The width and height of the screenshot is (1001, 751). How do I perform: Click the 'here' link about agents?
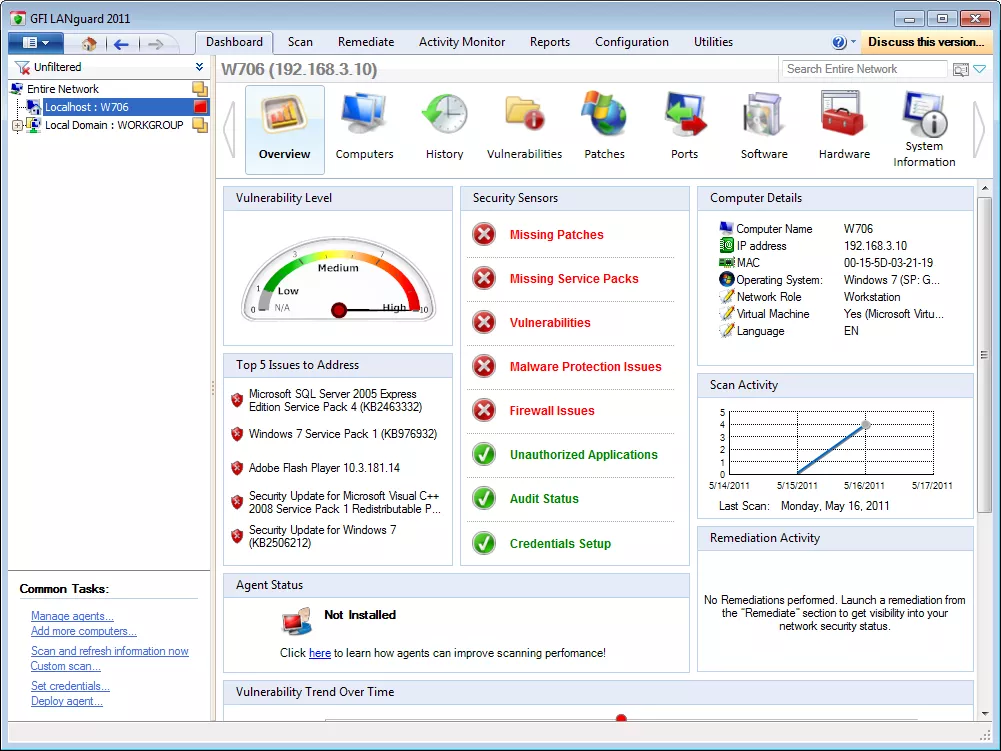(320, 653)
